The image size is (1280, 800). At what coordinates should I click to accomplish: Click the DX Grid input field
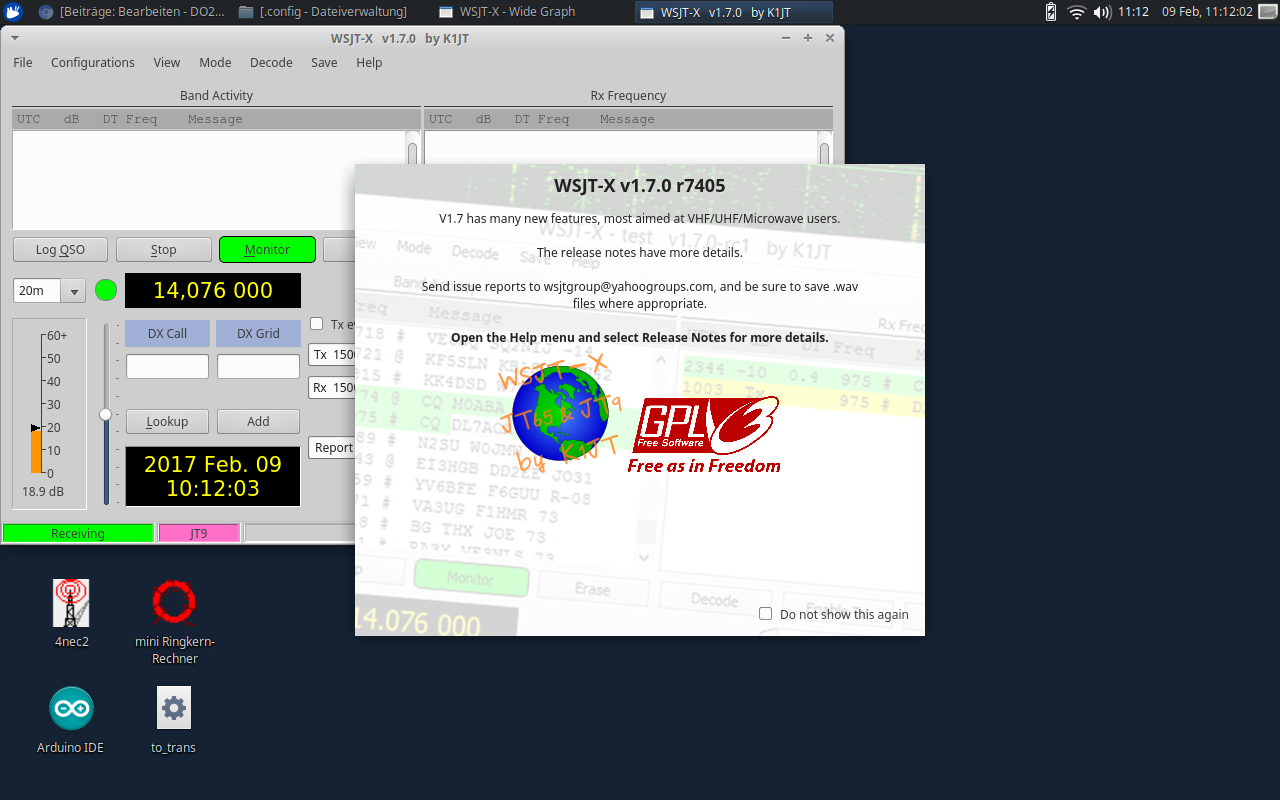[258, 367]
